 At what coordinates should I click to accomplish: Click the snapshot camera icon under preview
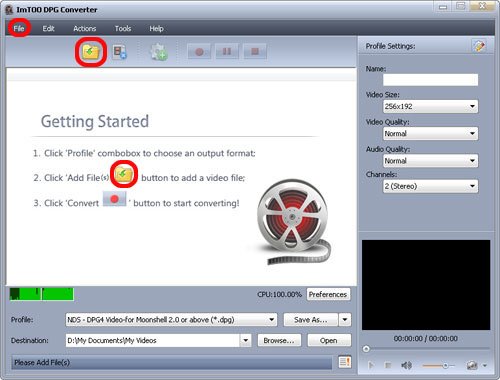point(472,366)
